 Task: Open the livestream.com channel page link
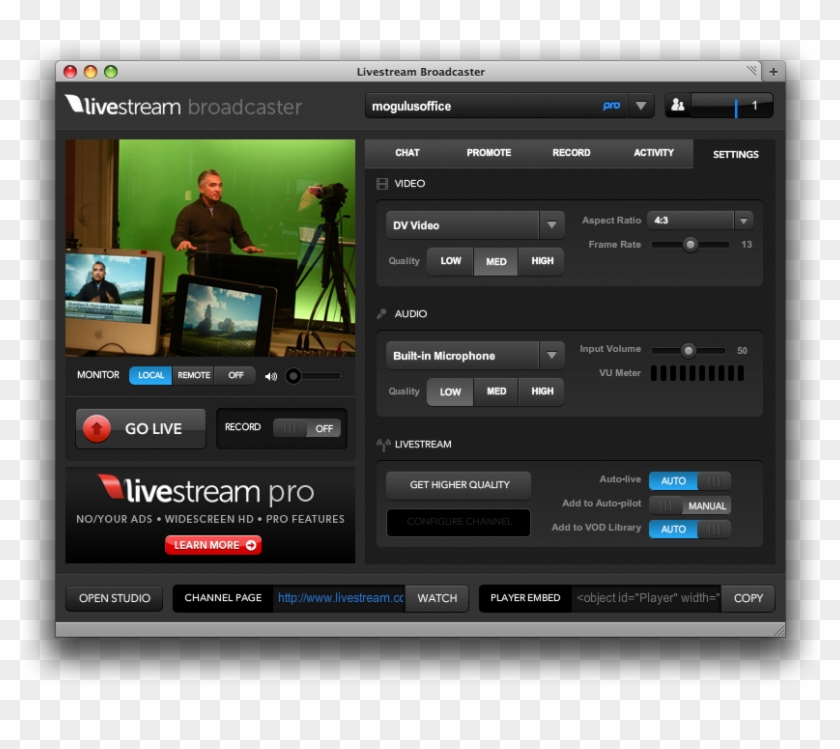tap(340, 598)
